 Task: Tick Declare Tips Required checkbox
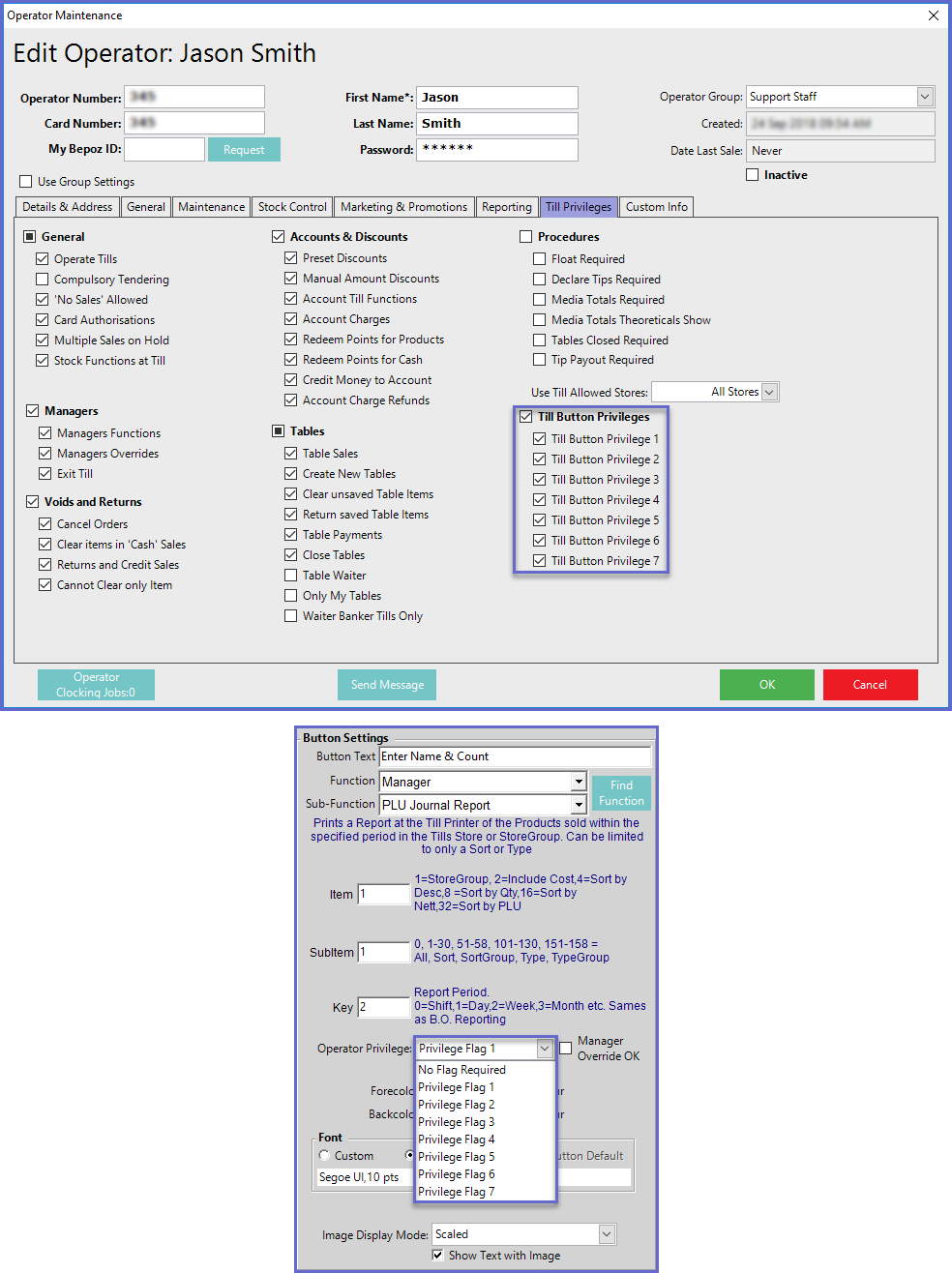coord(540,280)
